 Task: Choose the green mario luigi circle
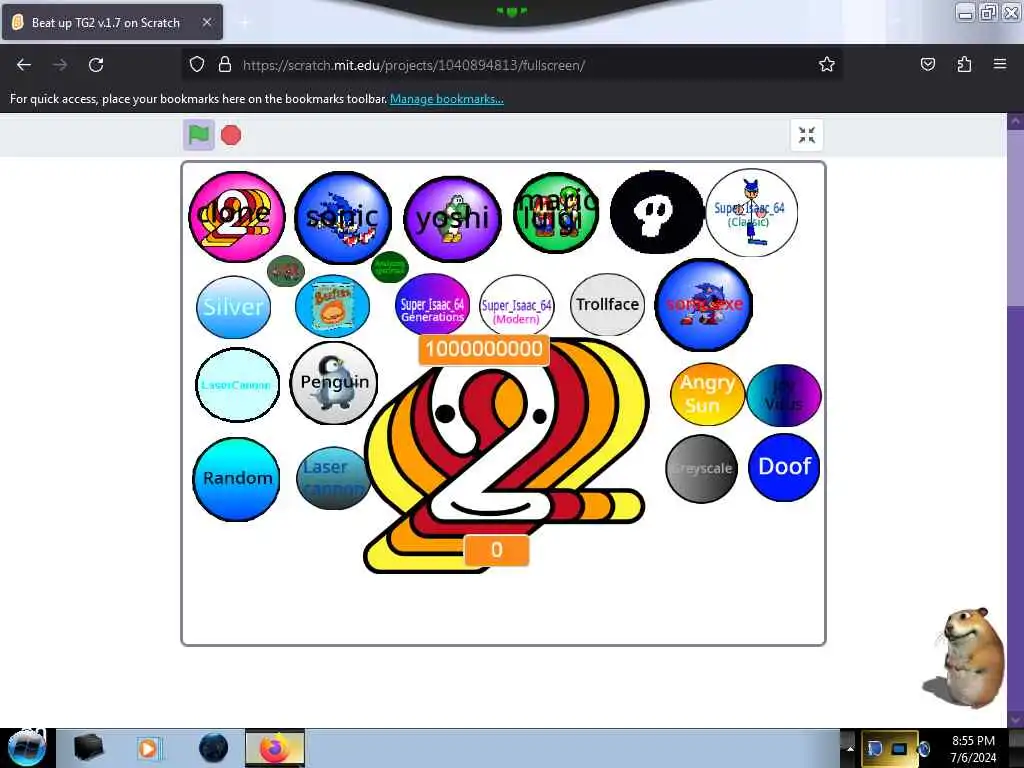(556, 212)
